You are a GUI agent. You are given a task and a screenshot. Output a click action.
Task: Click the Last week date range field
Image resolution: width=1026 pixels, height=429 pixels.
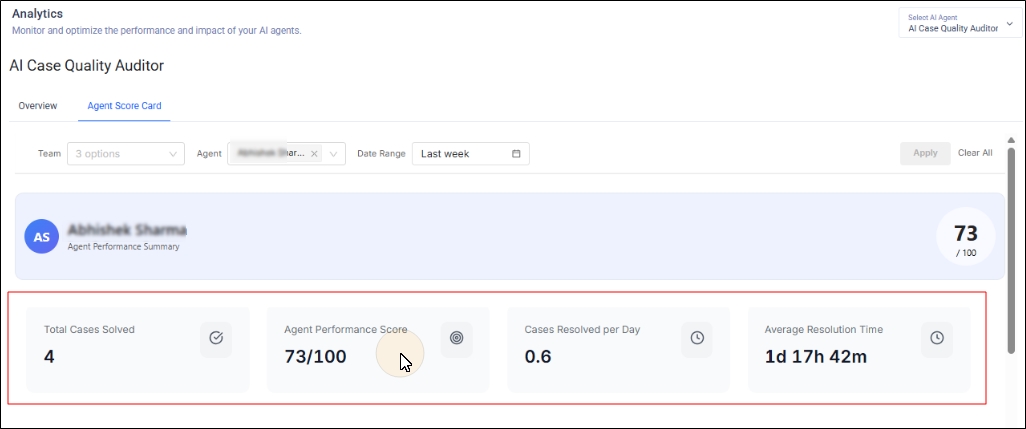[x=470, y=154]
